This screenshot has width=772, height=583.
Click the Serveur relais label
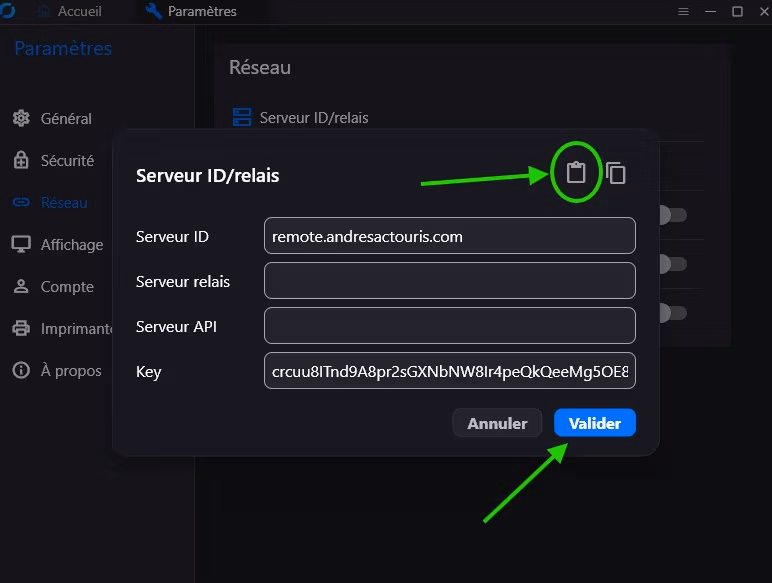183,282
